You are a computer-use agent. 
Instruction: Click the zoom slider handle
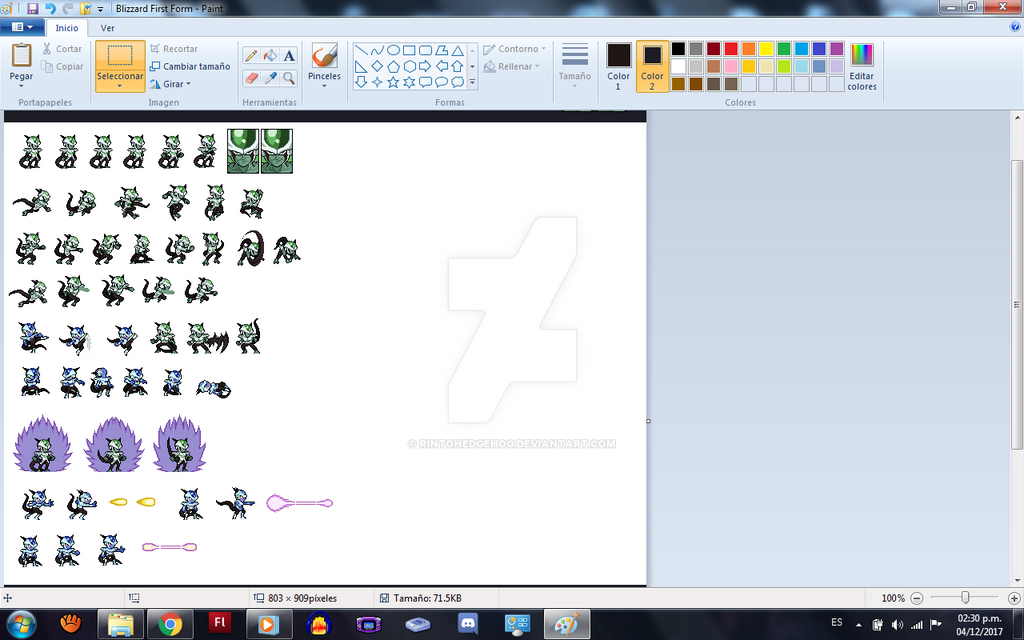965,598
